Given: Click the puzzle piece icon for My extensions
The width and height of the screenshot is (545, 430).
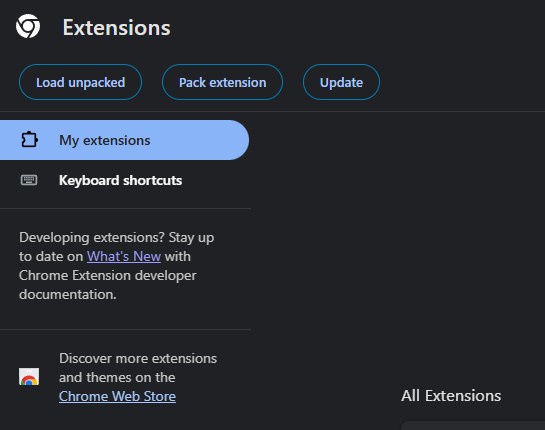Looking at the screenshot, I should tap(29, 140).
